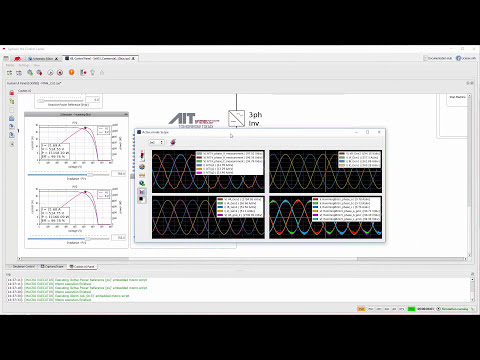Select the Custom UI Panel tab
Screen dimensions: 480x360
point(82,267)
